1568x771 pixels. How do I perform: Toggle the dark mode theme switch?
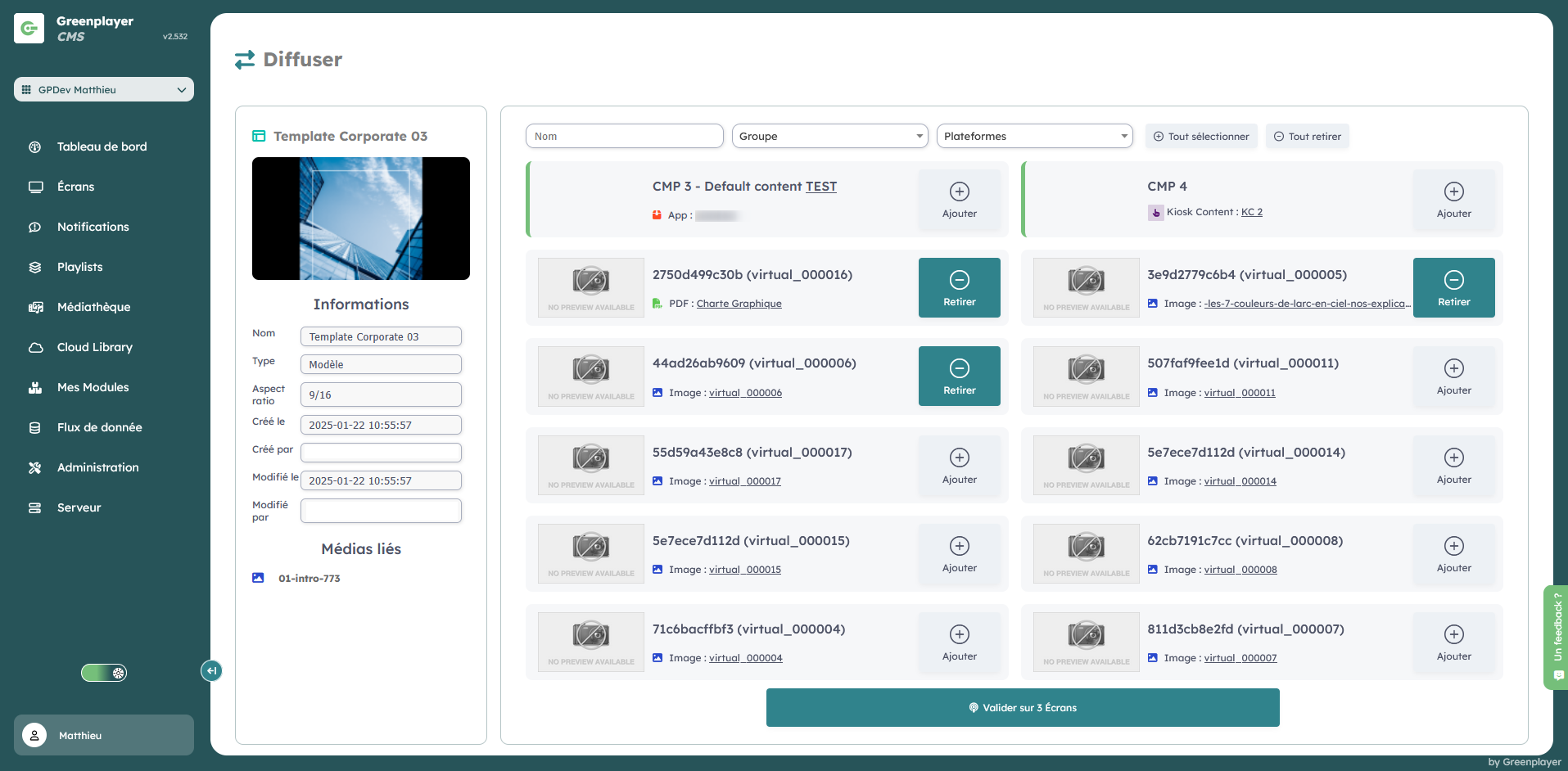coord(104,673)
